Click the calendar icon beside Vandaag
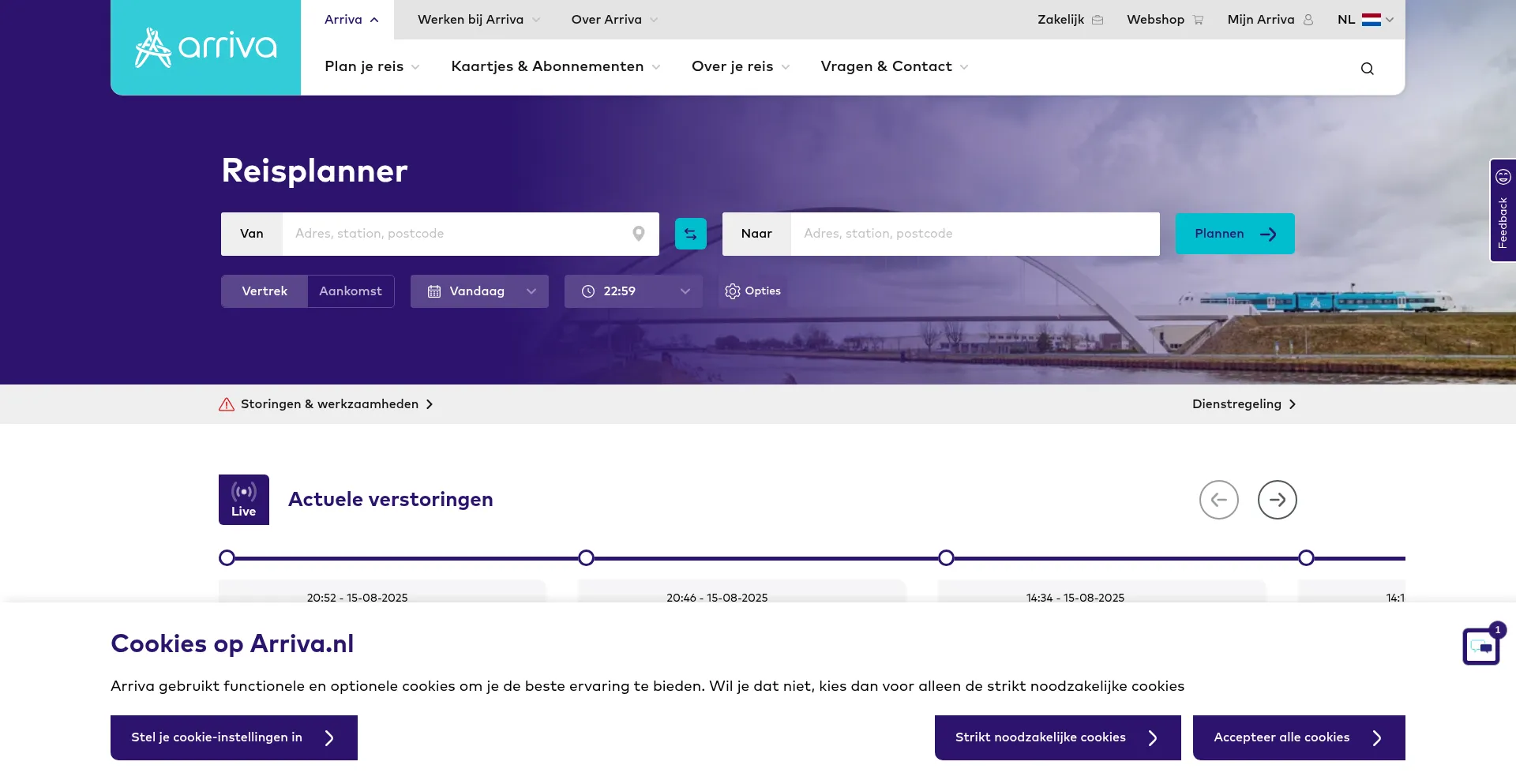The image size is (1516, 784). pyautogui.click(x=434, y=291)
